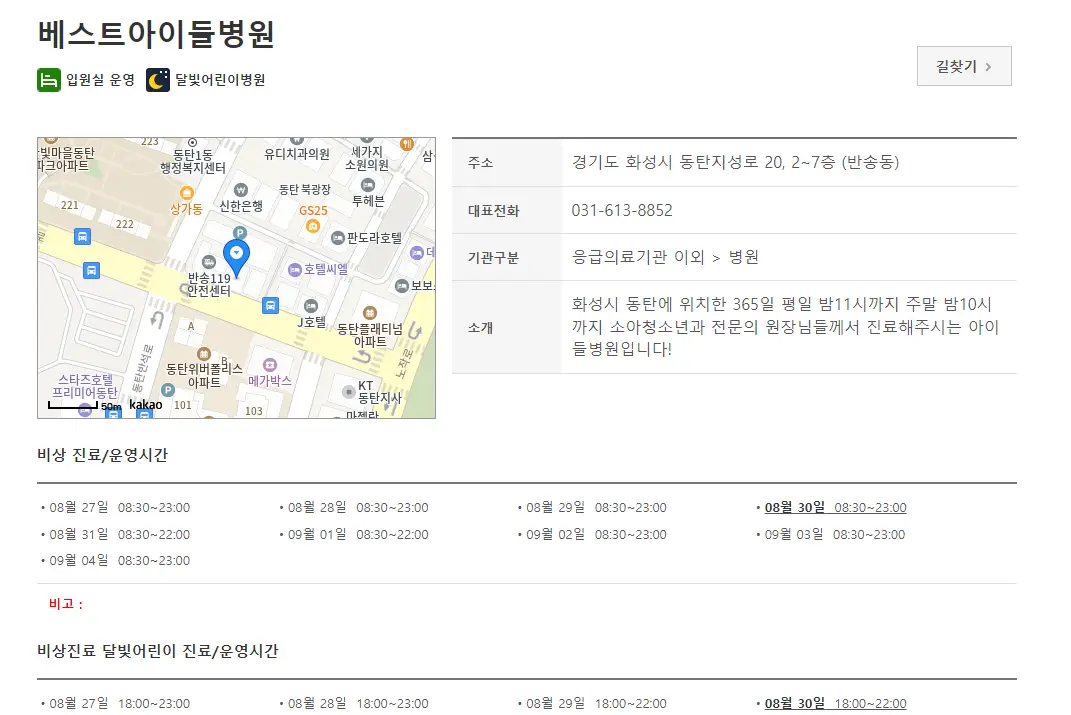Select the blue hospital marker on the map
The image size is (1071, 715).
pos(237,250)
